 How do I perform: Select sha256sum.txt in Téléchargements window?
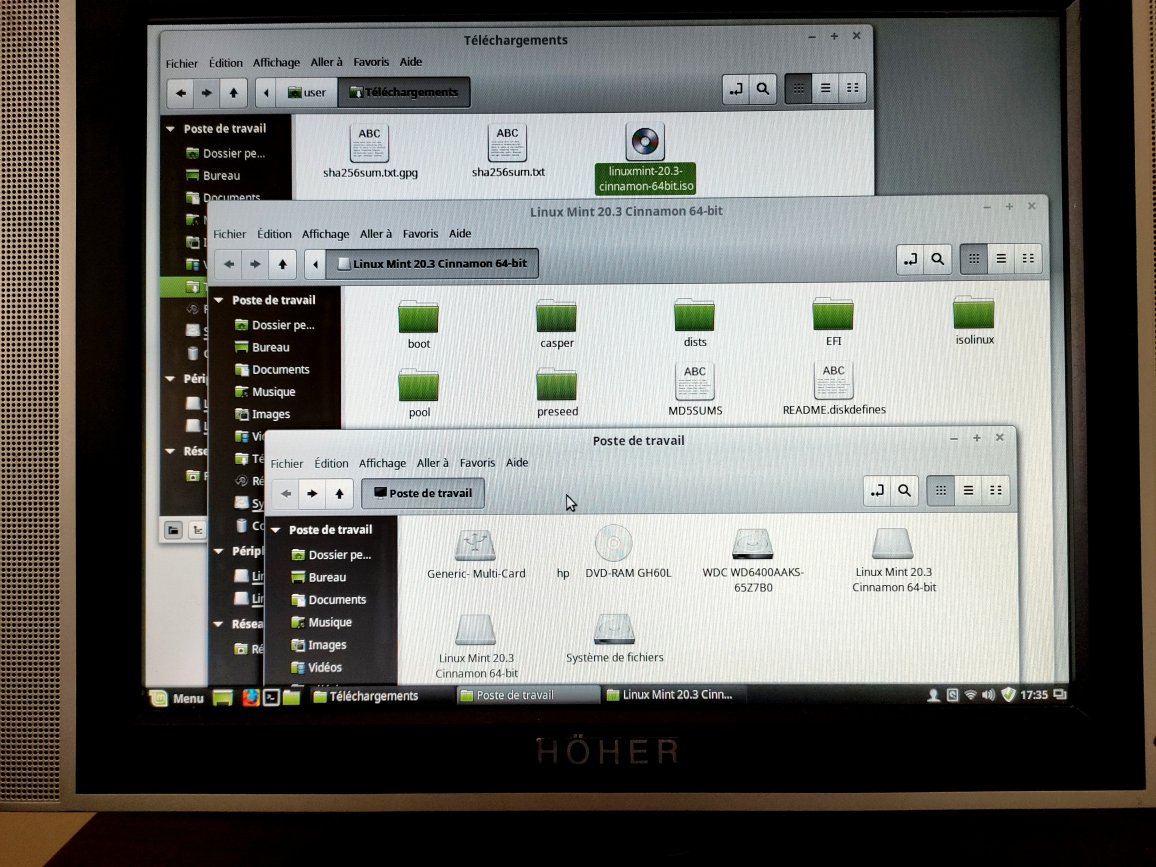(508, 151)
